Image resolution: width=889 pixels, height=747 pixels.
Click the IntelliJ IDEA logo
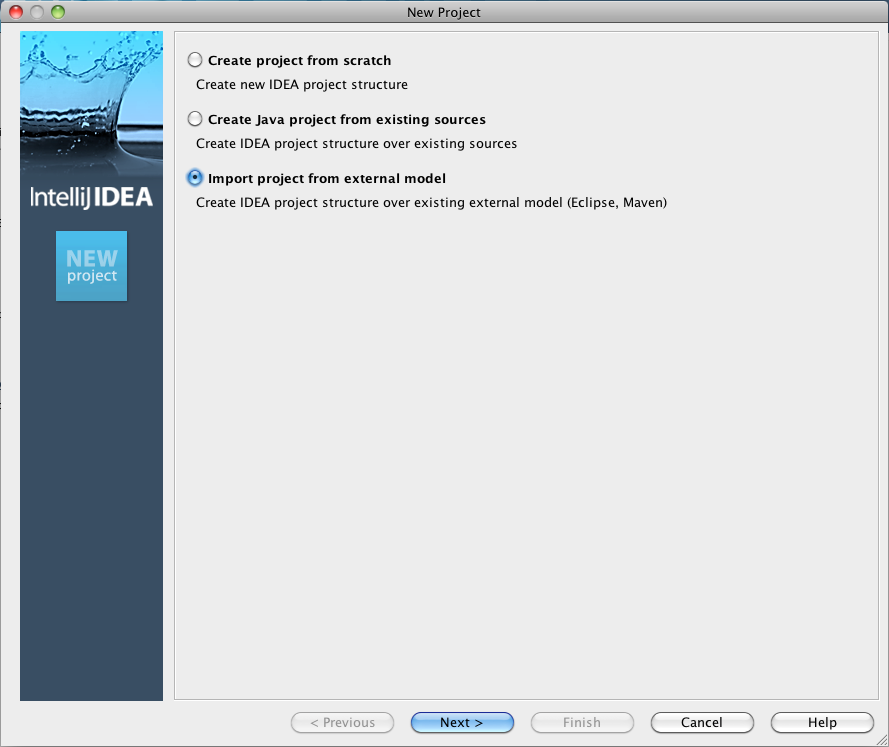coord(91,197)
